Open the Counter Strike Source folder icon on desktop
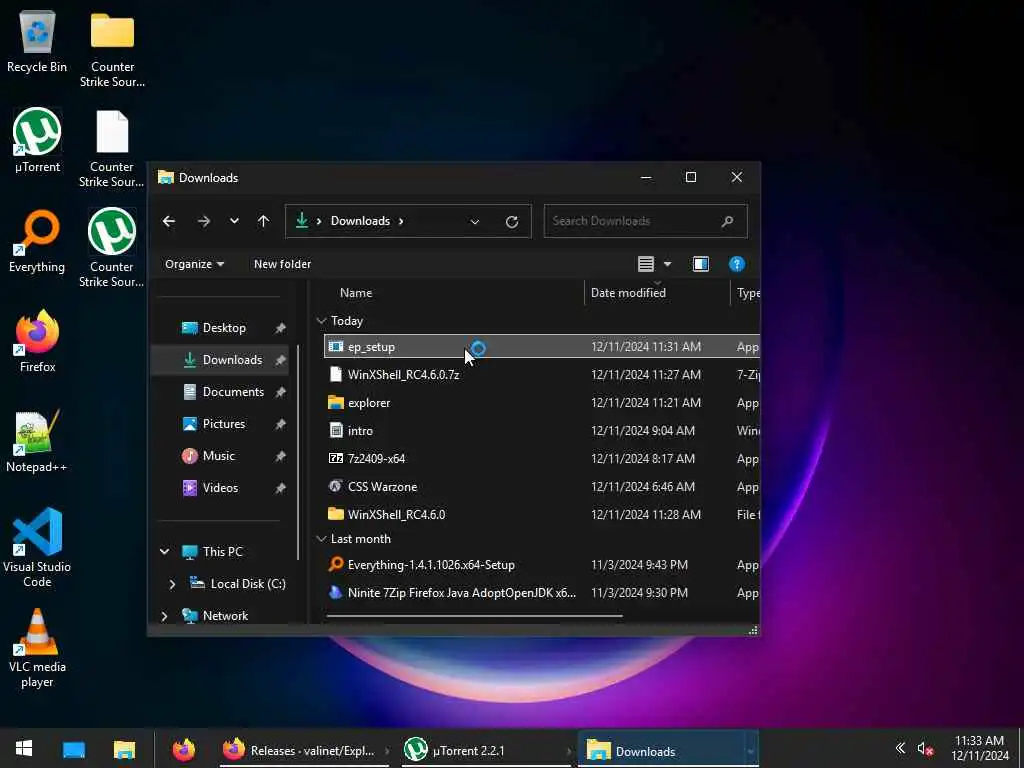 pyautogui.click(x=112, y=49)
